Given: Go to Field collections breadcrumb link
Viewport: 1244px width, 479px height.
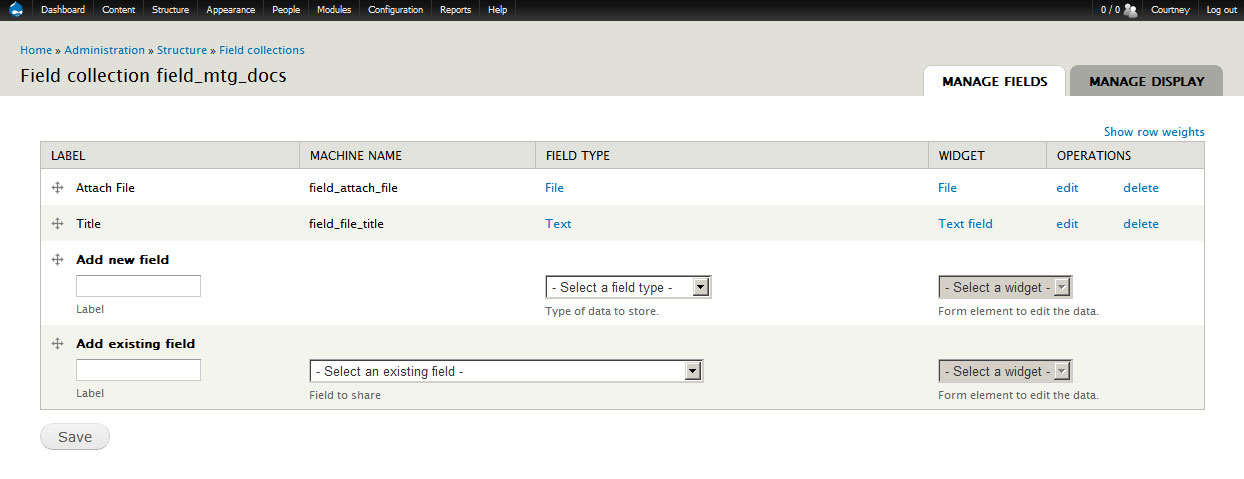Looking at the screenshot, I should [262, 50].
